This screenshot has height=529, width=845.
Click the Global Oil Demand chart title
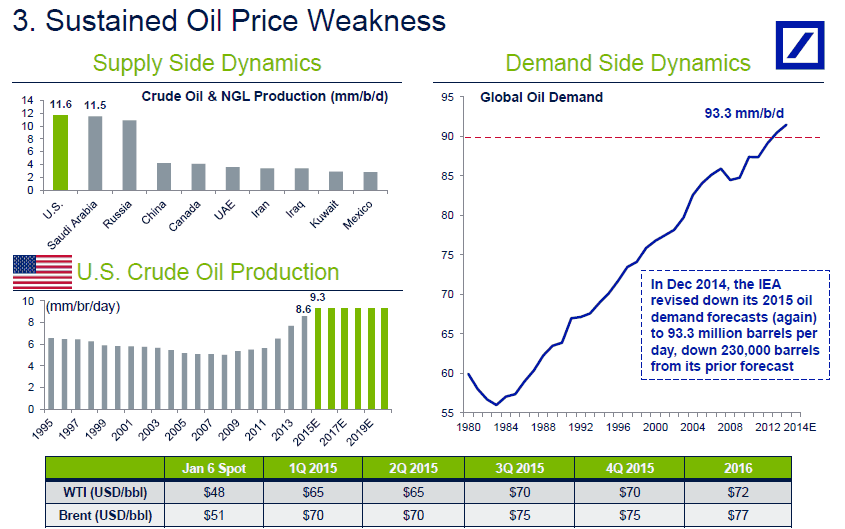pyautogui.click(x=541, y=98)
